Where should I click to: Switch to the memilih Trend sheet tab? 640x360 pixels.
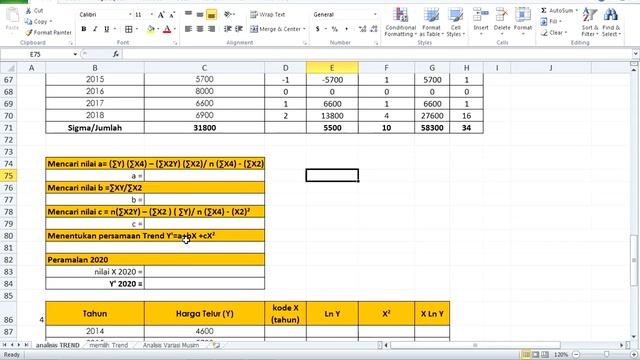(109, 345)
